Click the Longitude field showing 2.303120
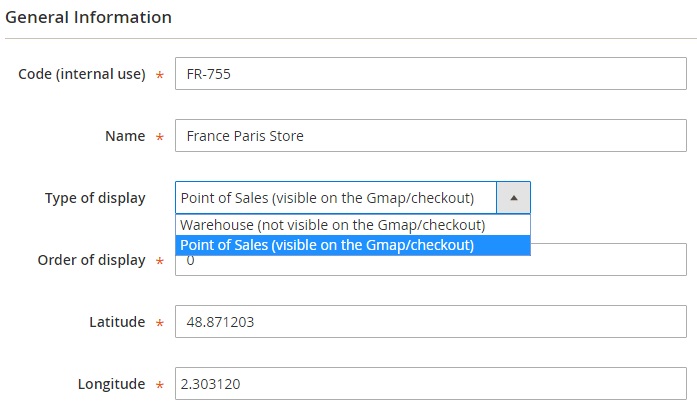The image size is (697, 409). (430, 384)
